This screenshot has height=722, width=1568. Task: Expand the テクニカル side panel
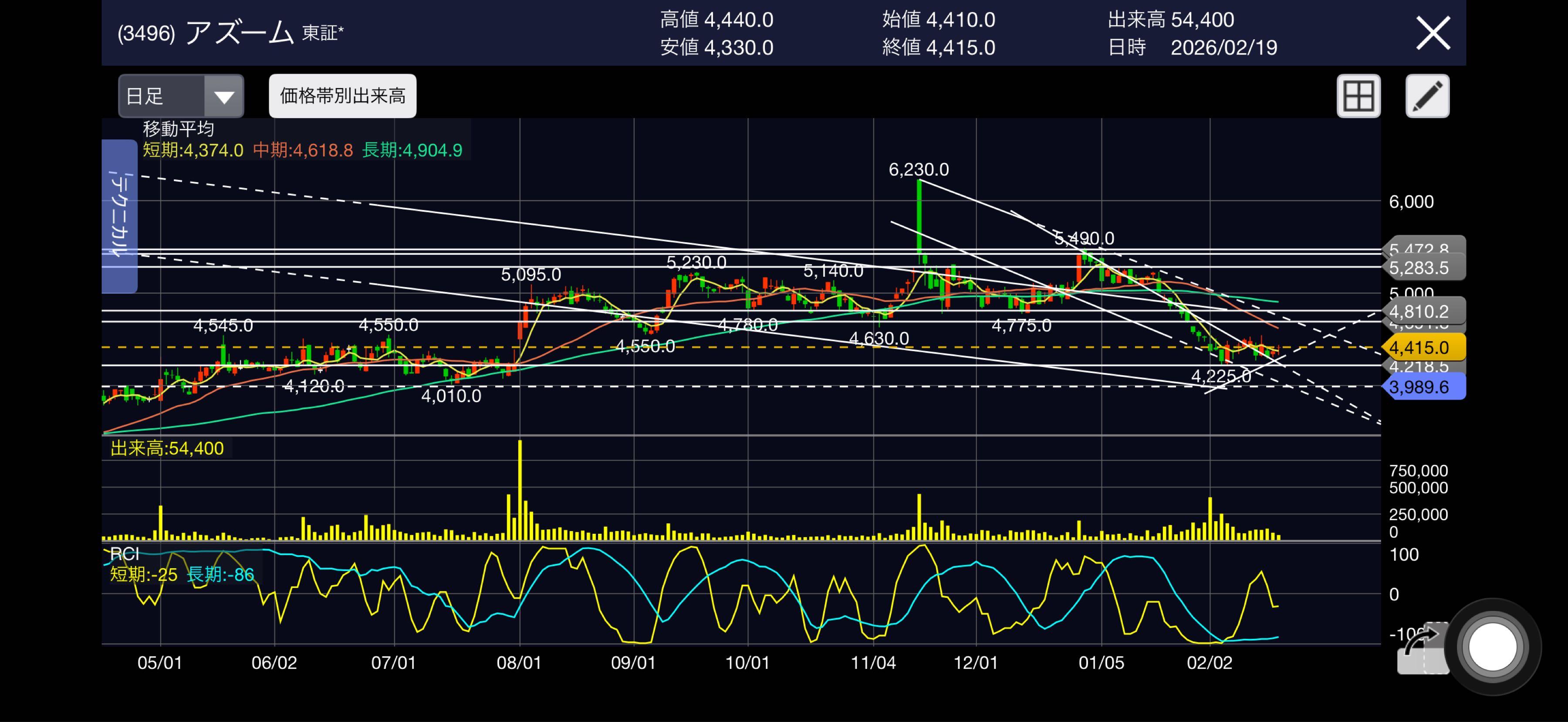click(x=119, y=216)
